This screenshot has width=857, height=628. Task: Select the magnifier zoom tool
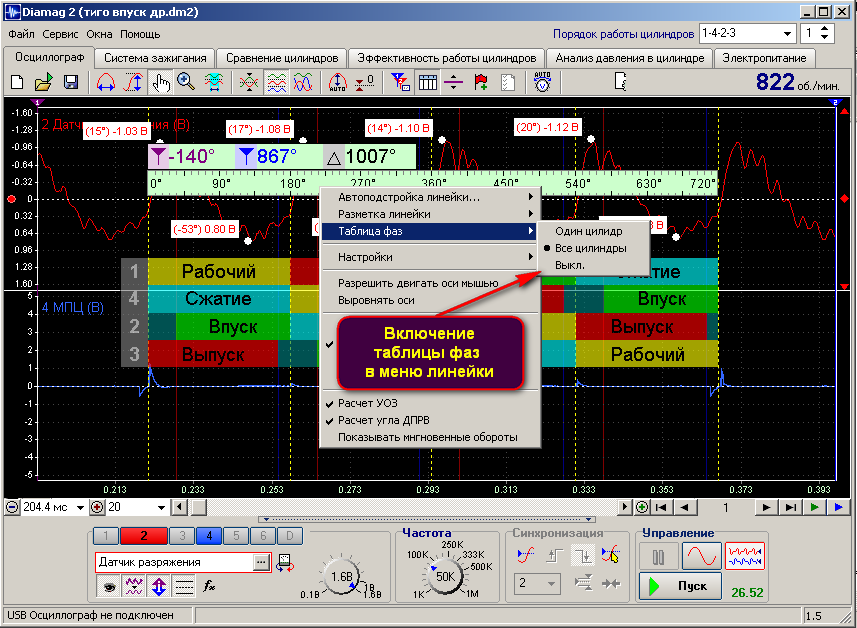pos(186,83)
